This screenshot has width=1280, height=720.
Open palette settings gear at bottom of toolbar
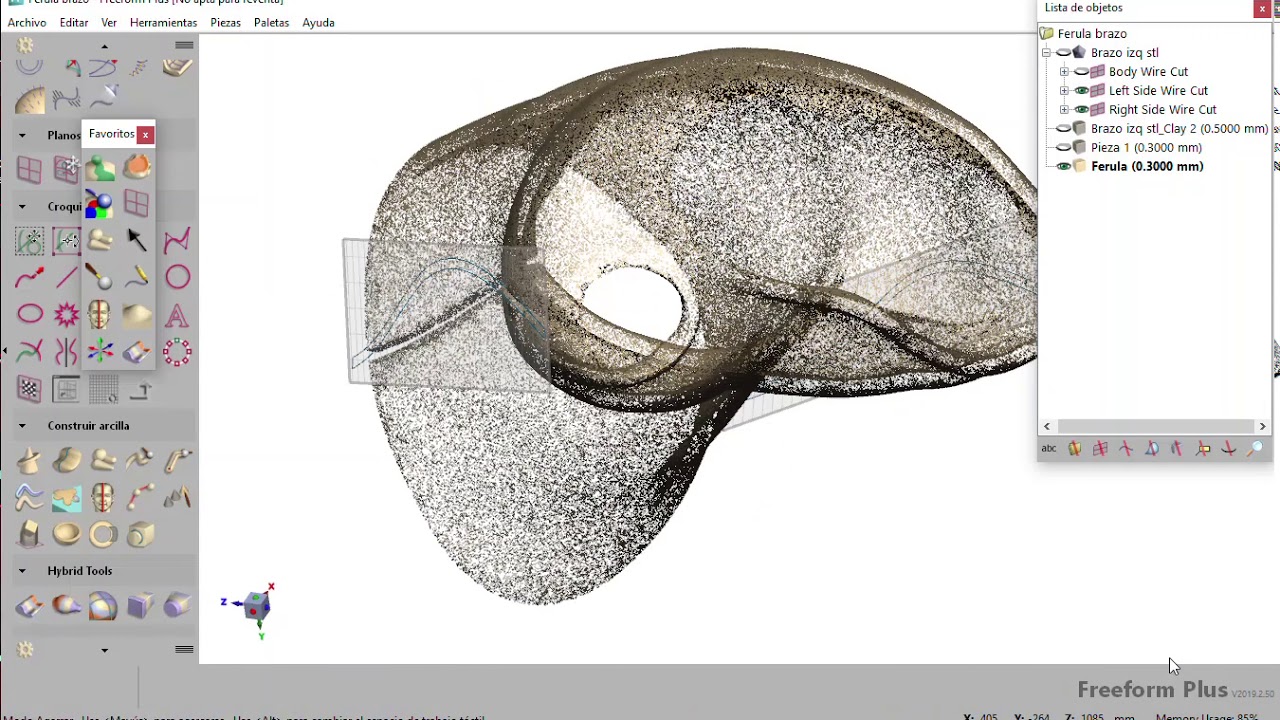pyautogui.click(x=26, y=650)
